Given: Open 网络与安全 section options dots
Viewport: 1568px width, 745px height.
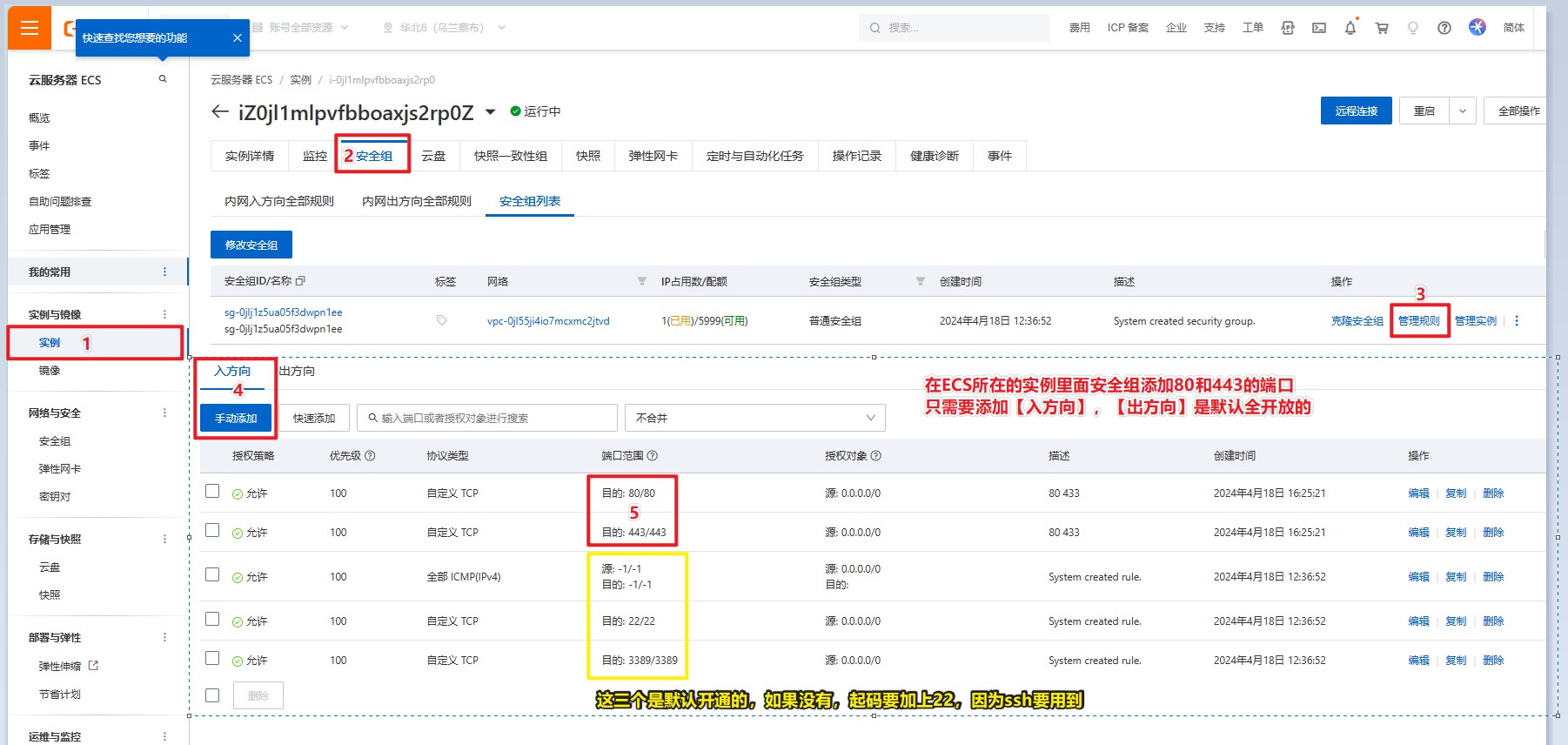Looking at the screenshot, I should click(x=164, y=413).
